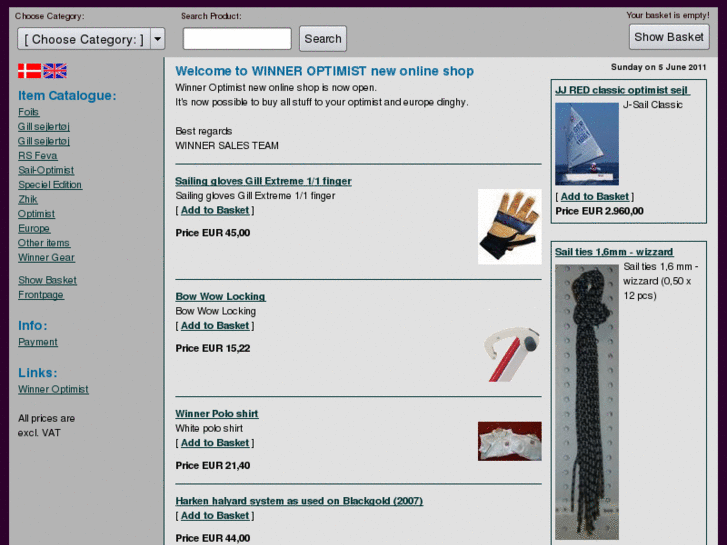
Task: Open Sail ties 1,6mm - wizzard title
Action: (x=614, y=252)
